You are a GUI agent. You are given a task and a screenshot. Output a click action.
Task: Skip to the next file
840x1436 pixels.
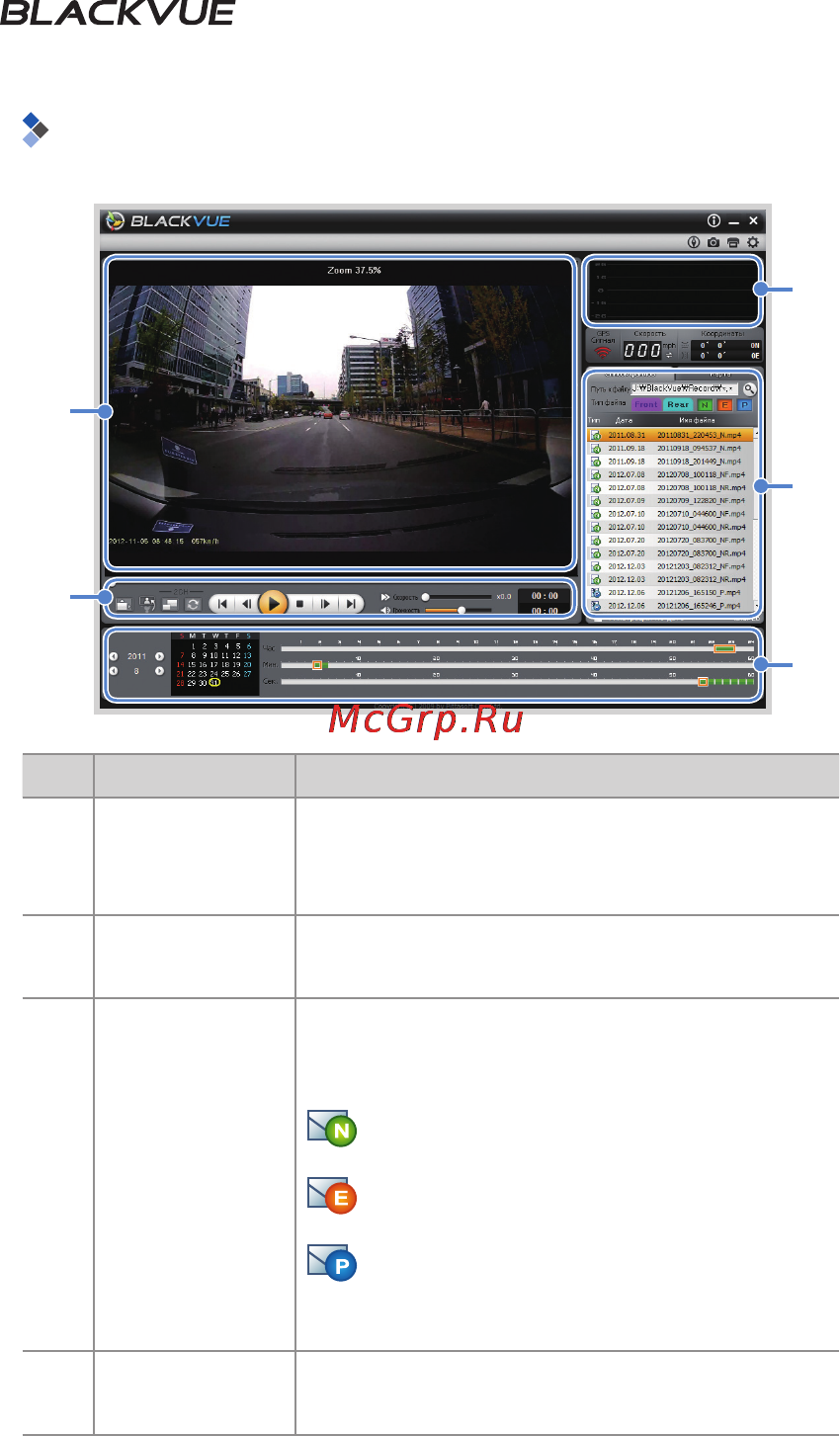[x=350, y=603]
